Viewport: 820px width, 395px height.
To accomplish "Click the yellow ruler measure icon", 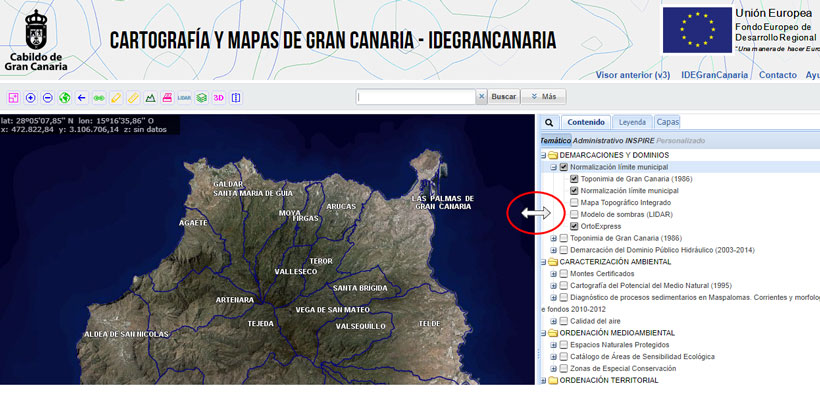I will 133,97.
